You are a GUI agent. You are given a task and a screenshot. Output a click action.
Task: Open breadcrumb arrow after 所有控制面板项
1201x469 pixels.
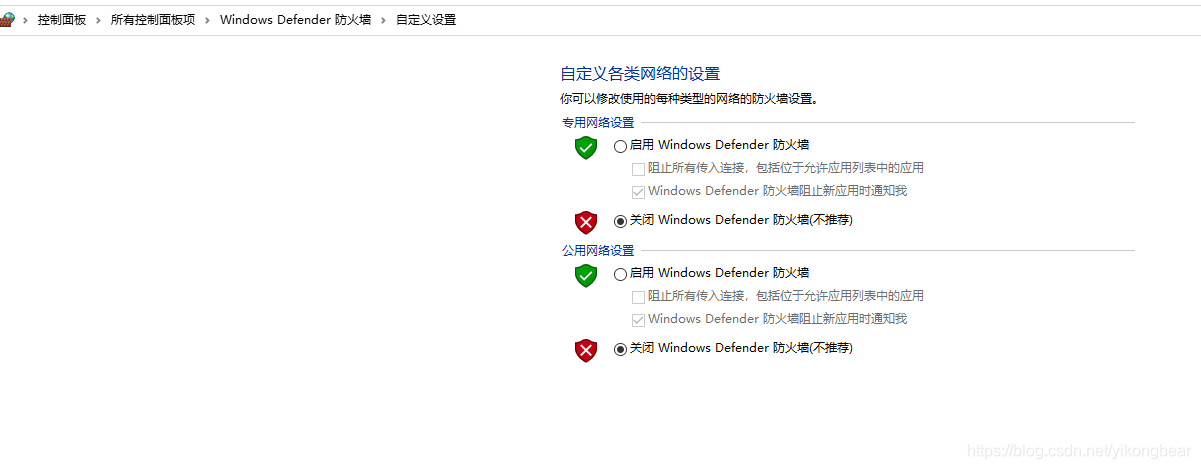click(x=208, y=20)
